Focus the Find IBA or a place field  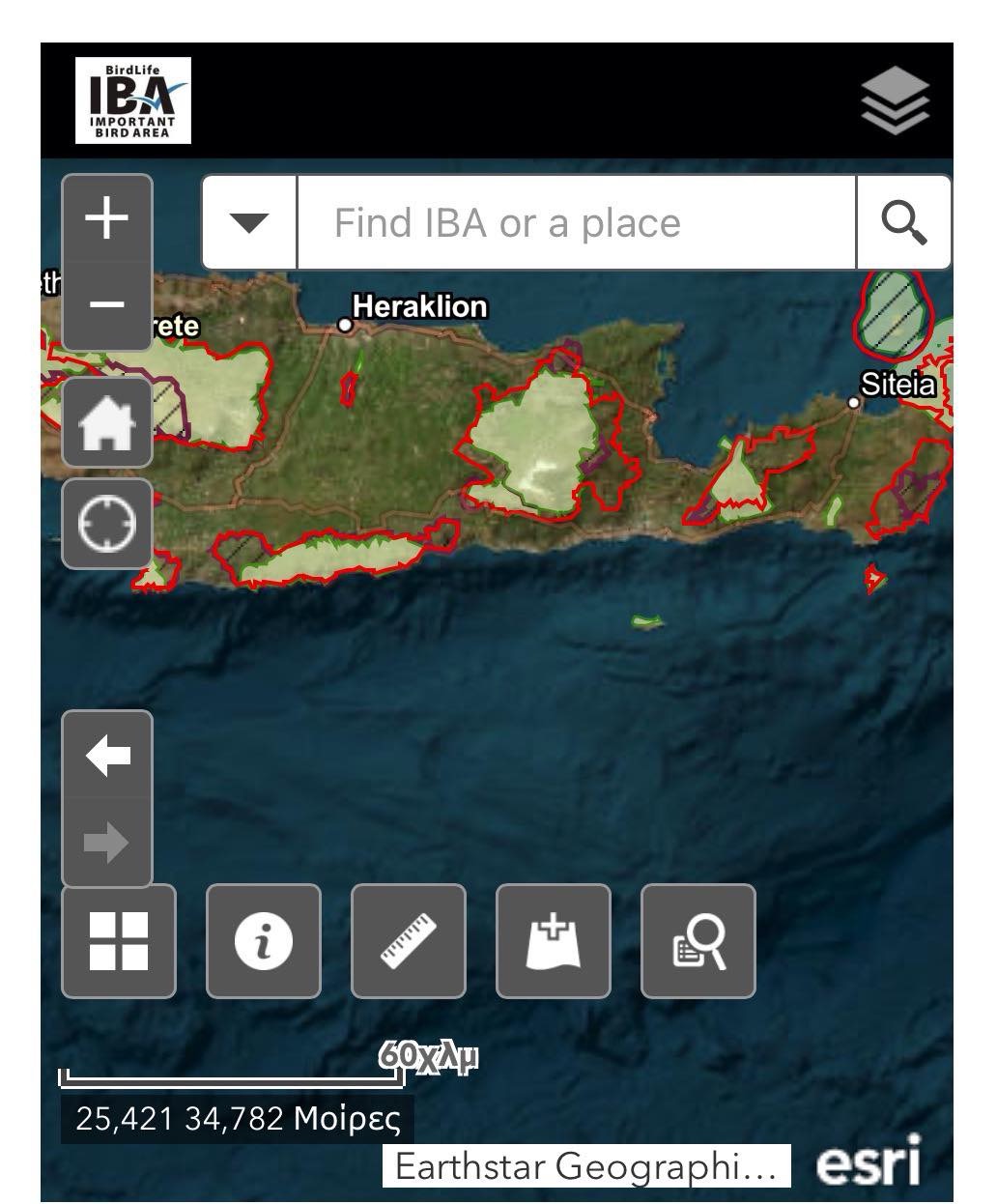[x=577, y=222]
